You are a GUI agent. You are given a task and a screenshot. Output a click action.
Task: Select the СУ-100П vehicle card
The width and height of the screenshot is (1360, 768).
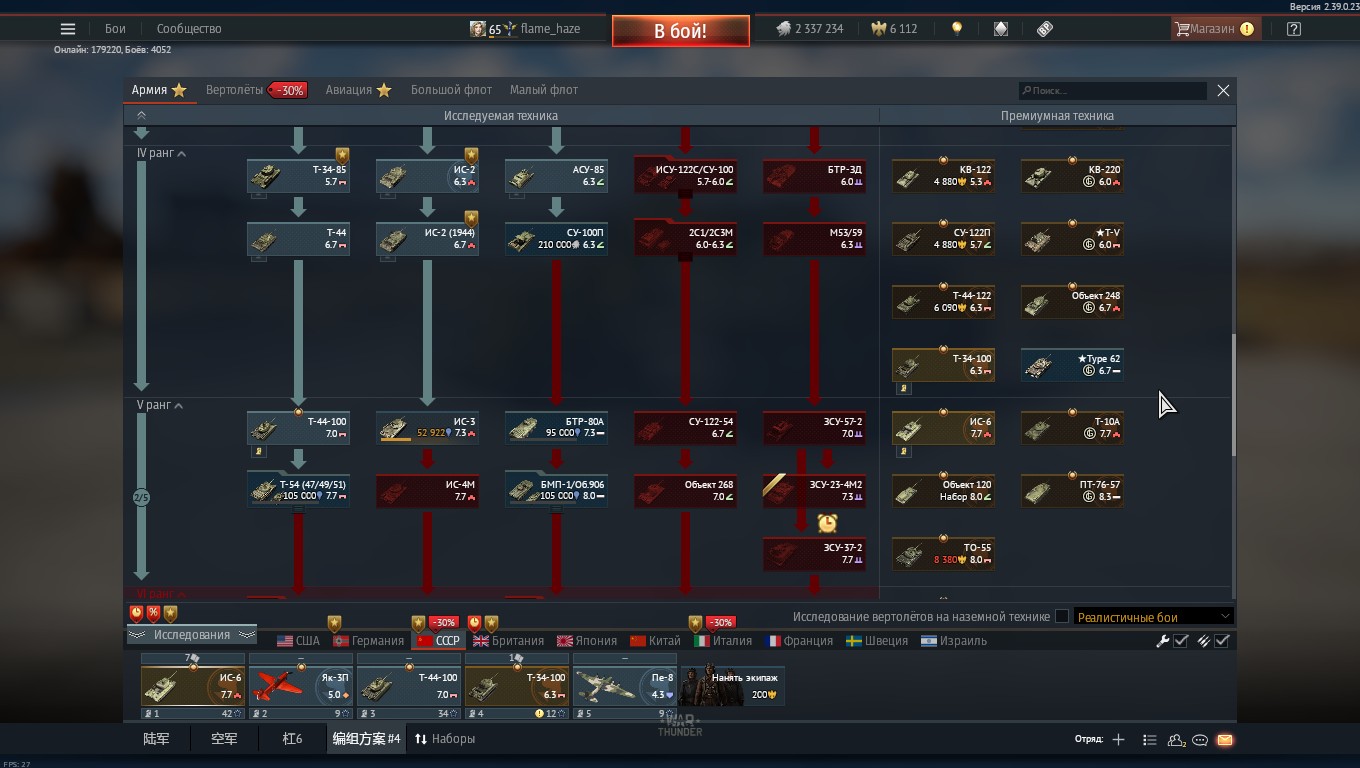click(556, 239)
